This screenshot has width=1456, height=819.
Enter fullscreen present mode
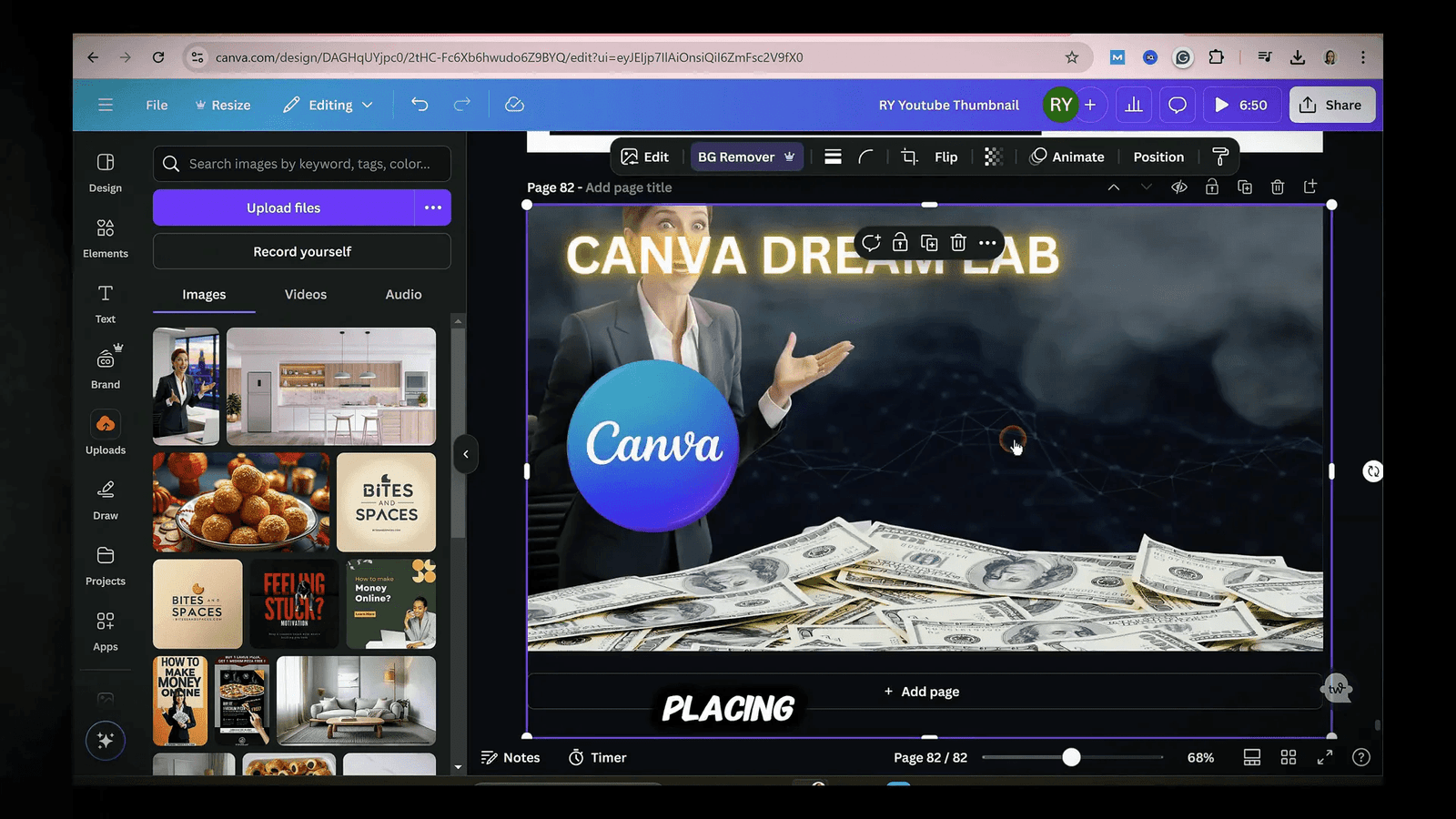(x=1325, y=757)
